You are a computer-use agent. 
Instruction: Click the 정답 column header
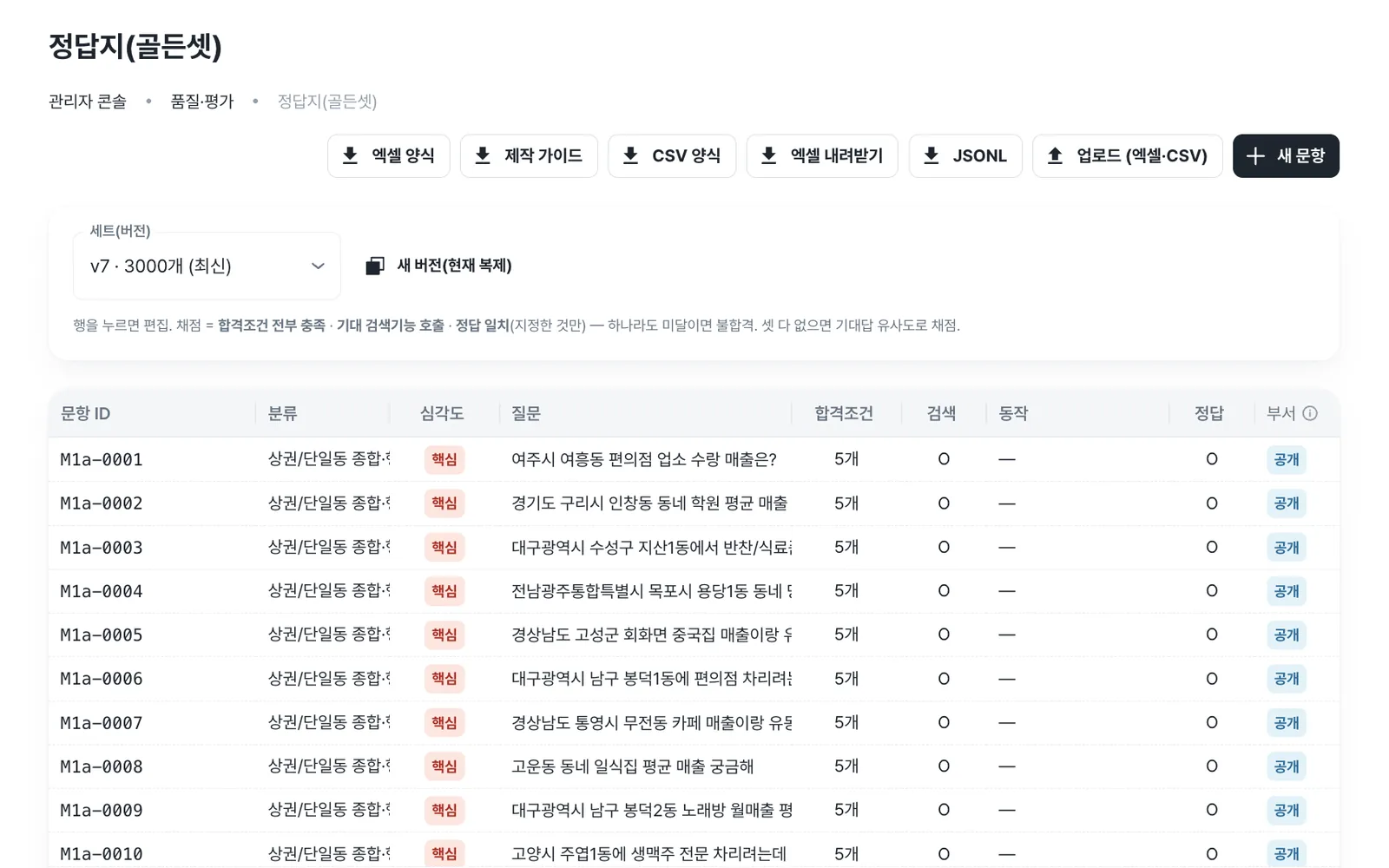(1209, 413)
